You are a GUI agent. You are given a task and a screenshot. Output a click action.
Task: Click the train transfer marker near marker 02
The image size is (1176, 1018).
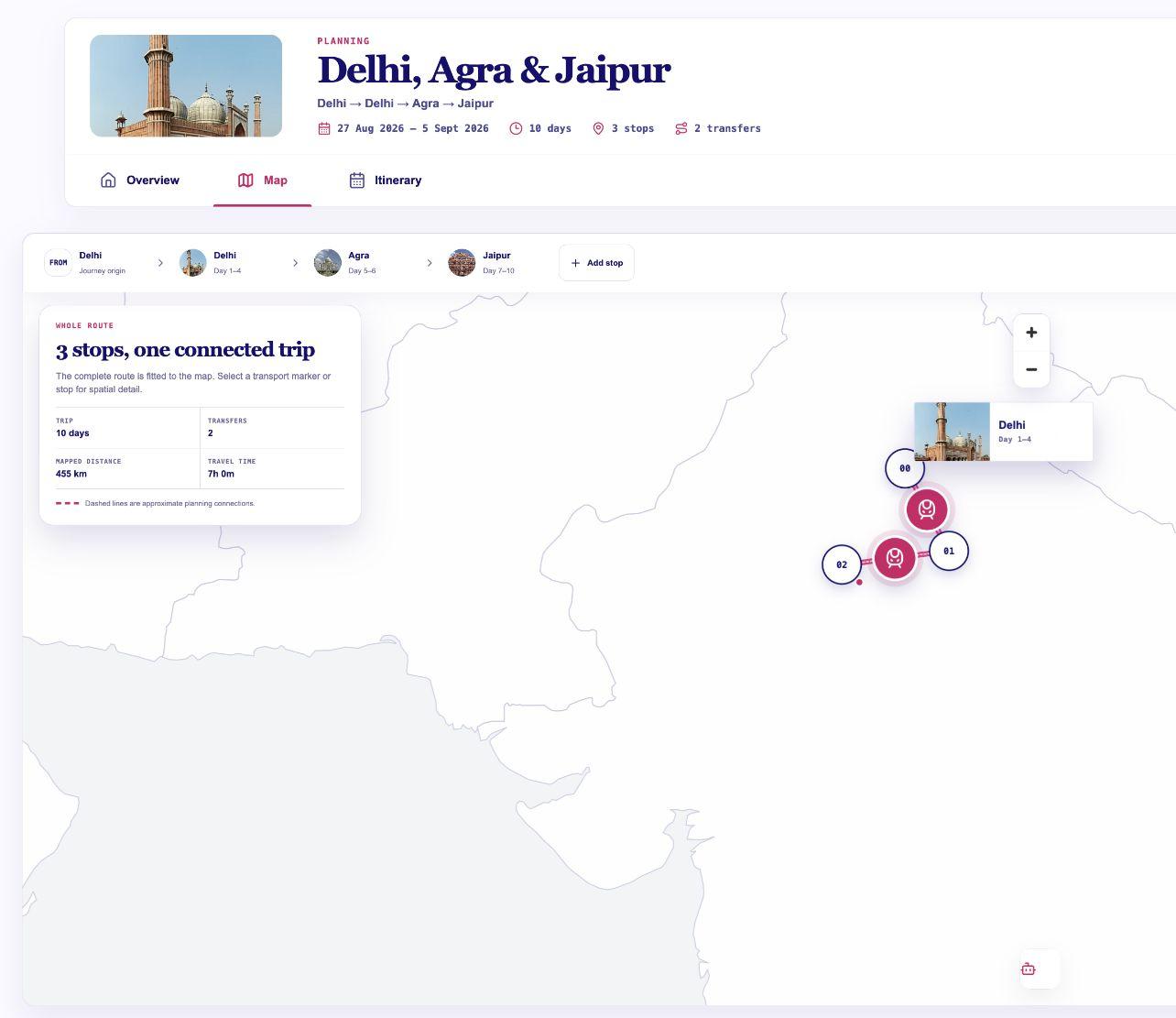coord(895,557)
